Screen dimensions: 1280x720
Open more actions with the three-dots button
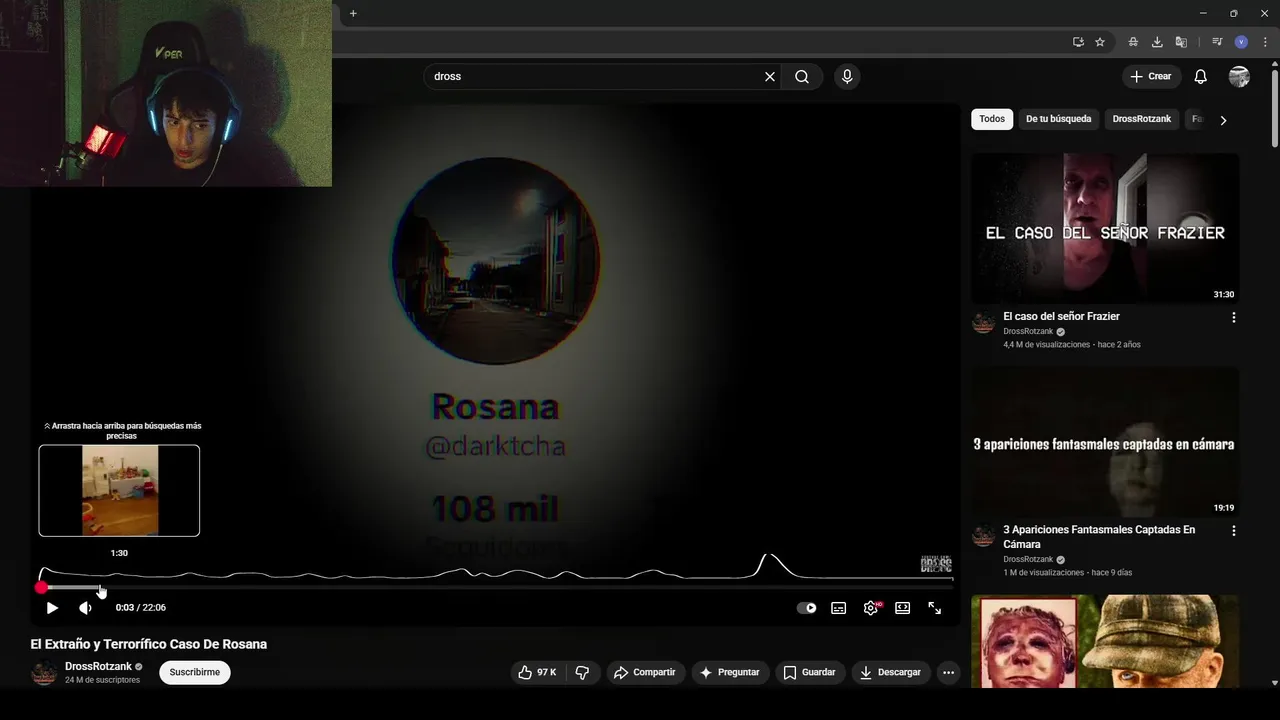[949, 673]
